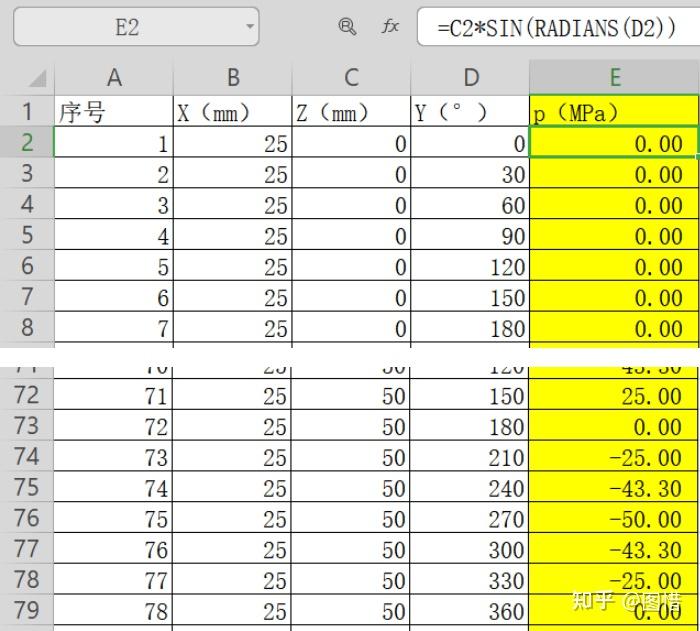The width and height of the screenshot is (700, 631).
Task: Click cell E1 labeled p (MPa)
Action: [x=614, y=111]
